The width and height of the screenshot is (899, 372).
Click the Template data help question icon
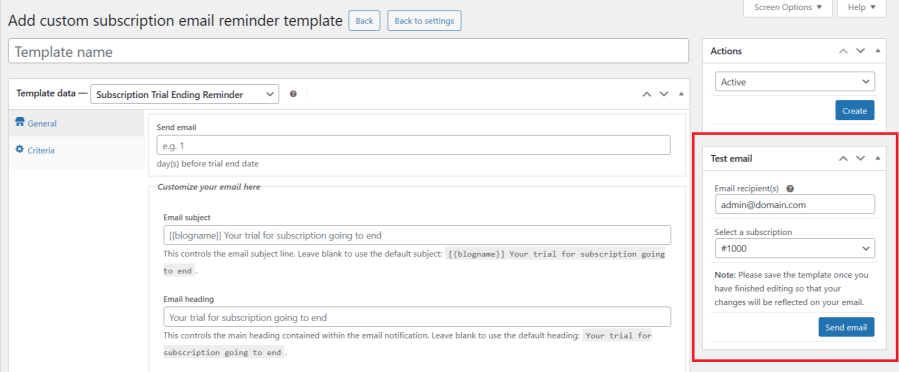pyautogui.click(x=293, y=94)
